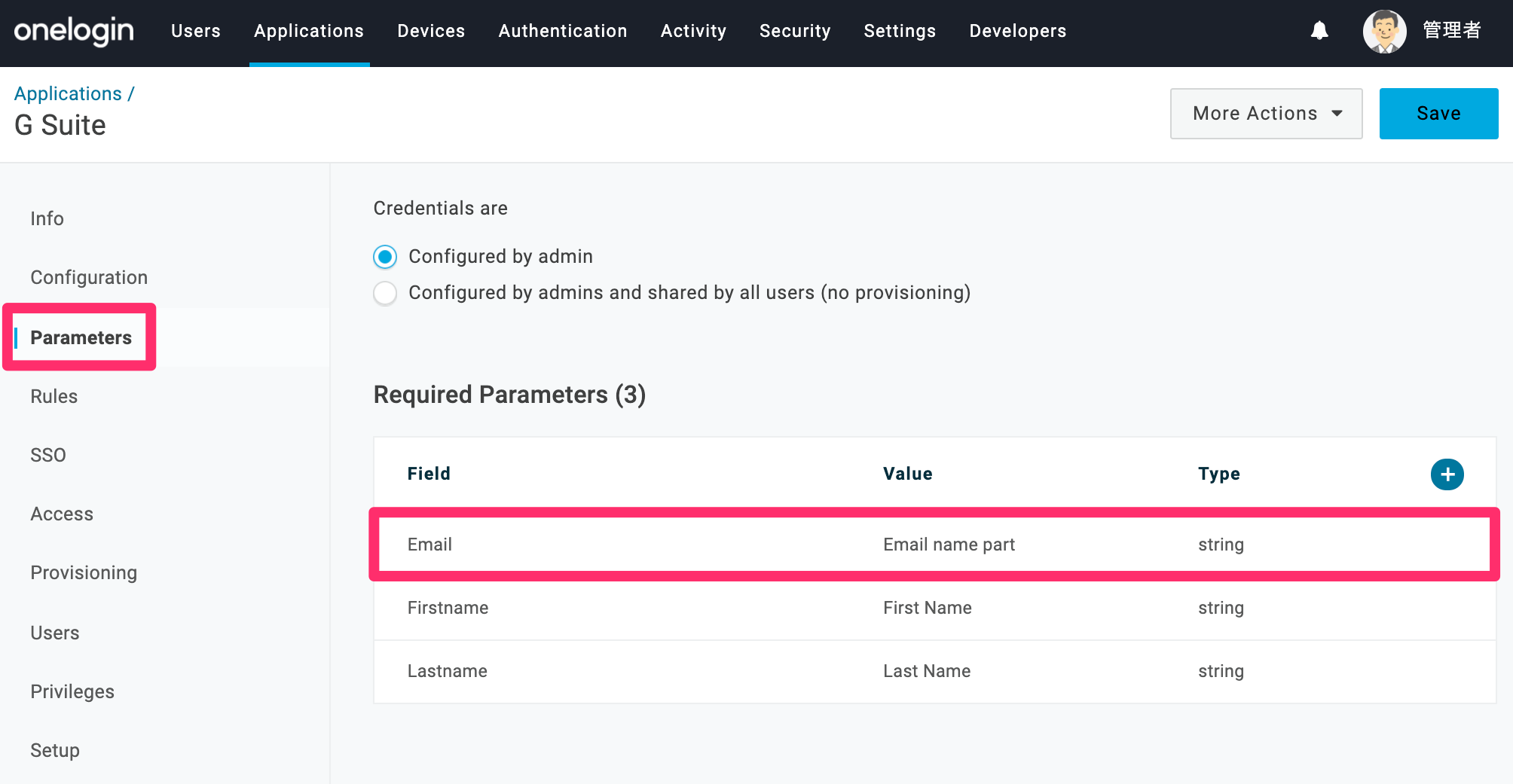Click the admin user avatar
This screenshot has height=784, width=1513.
point(1384,31)
